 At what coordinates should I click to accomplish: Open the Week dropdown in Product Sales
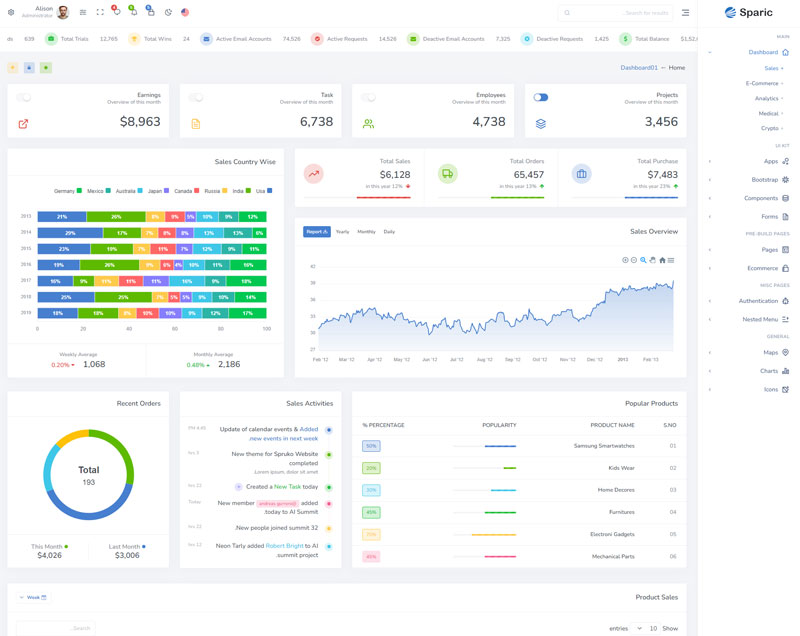point(33,597)
